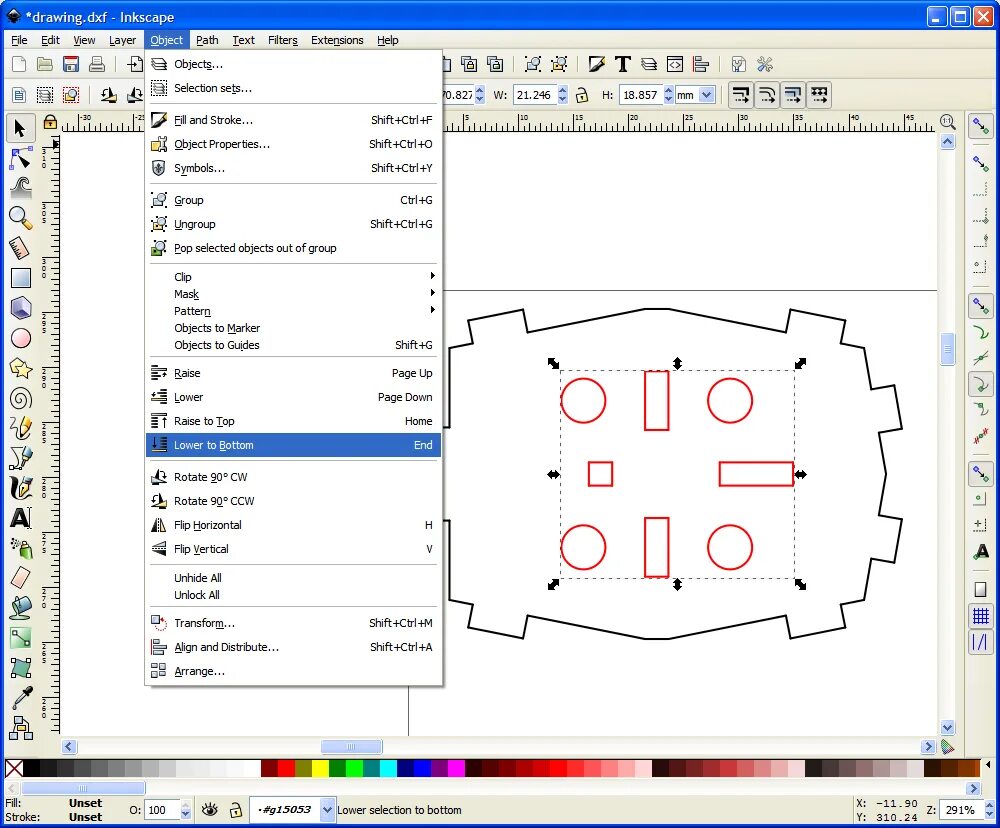Choose Ungroup from Object menu
The height and width of the screenshot is (828, 1000).
click(293, 224)
